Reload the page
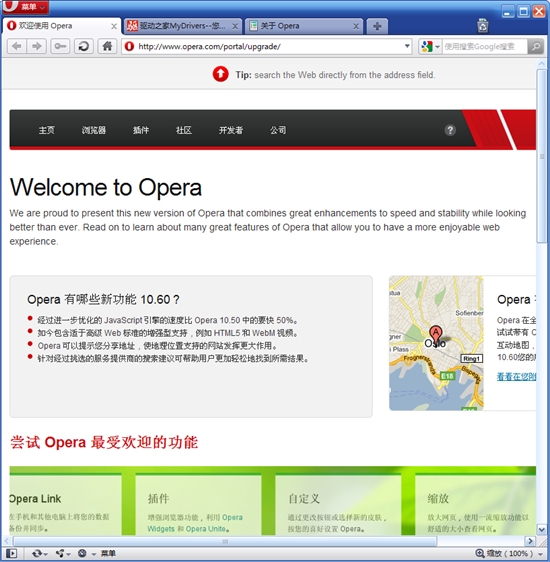Screen dimensions: 550x562 84,46
